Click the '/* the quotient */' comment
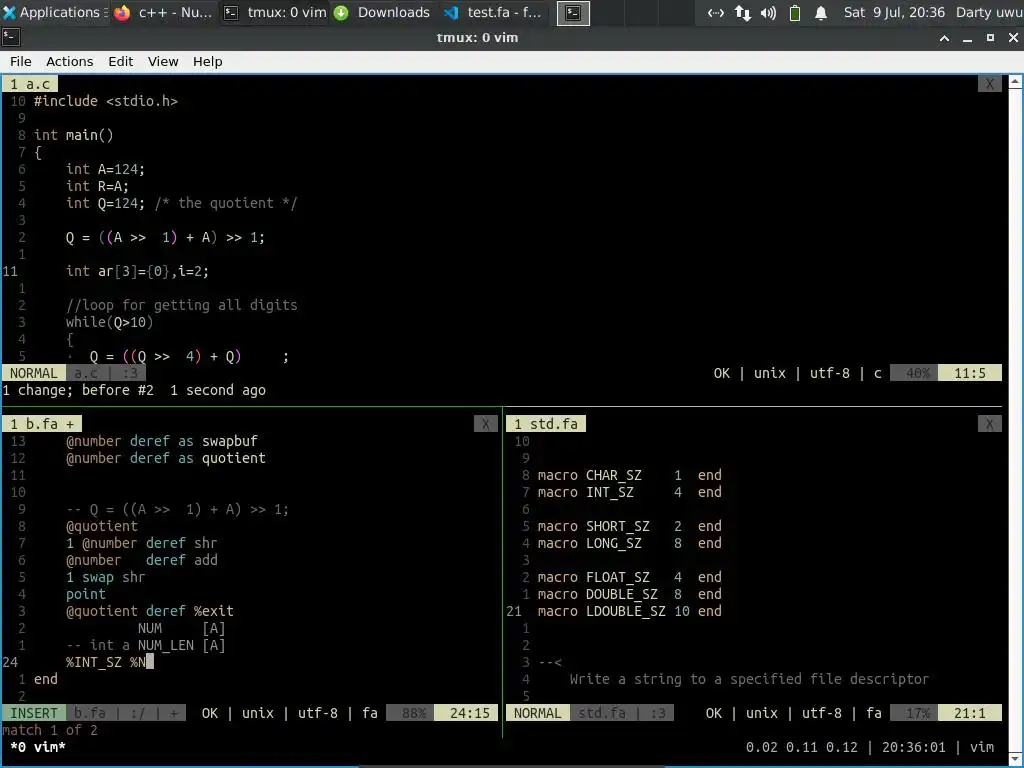 (226, 203)
